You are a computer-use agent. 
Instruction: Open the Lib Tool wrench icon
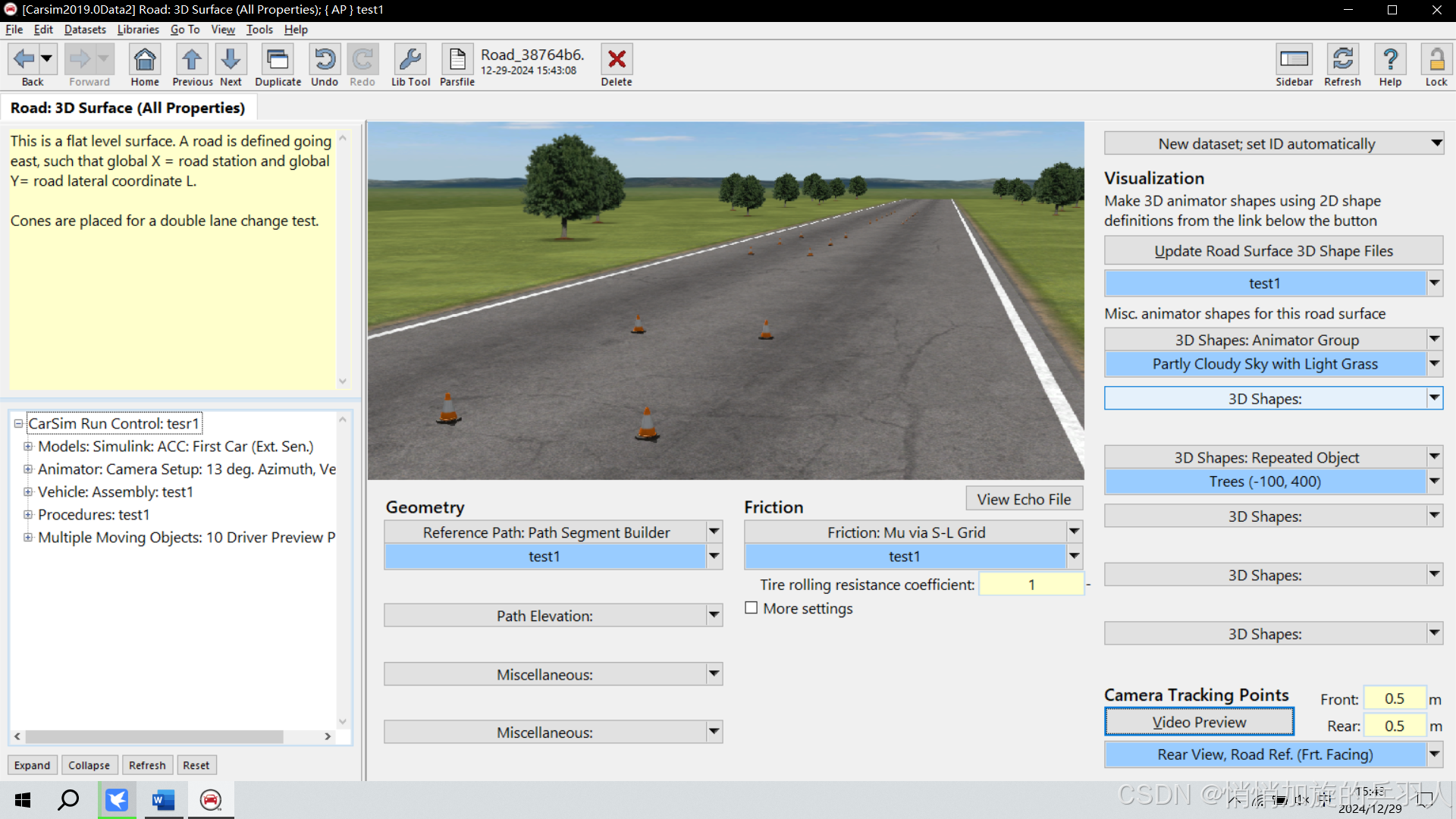[x=410, y=60]
